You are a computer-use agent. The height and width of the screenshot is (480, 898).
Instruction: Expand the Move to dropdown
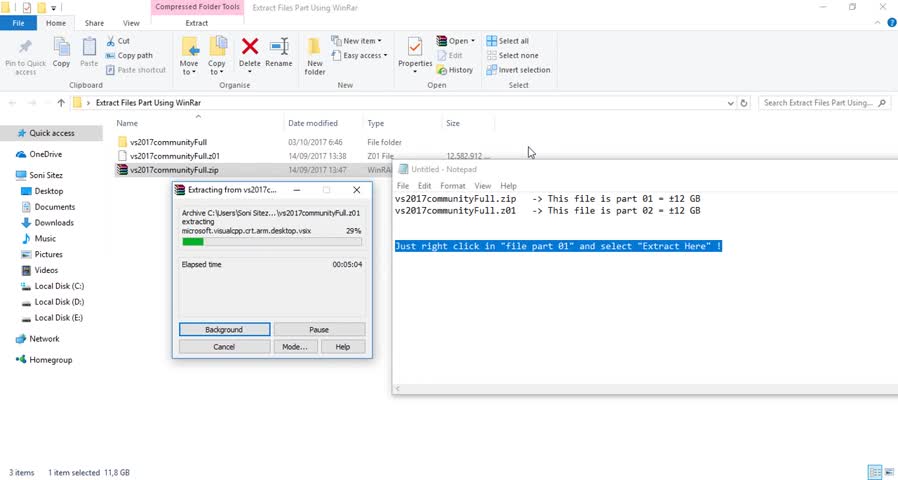click(x=189, y=72)
